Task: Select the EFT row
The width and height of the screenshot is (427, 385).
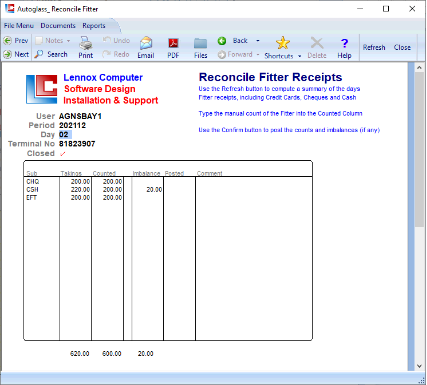Action: coord(168,198)
